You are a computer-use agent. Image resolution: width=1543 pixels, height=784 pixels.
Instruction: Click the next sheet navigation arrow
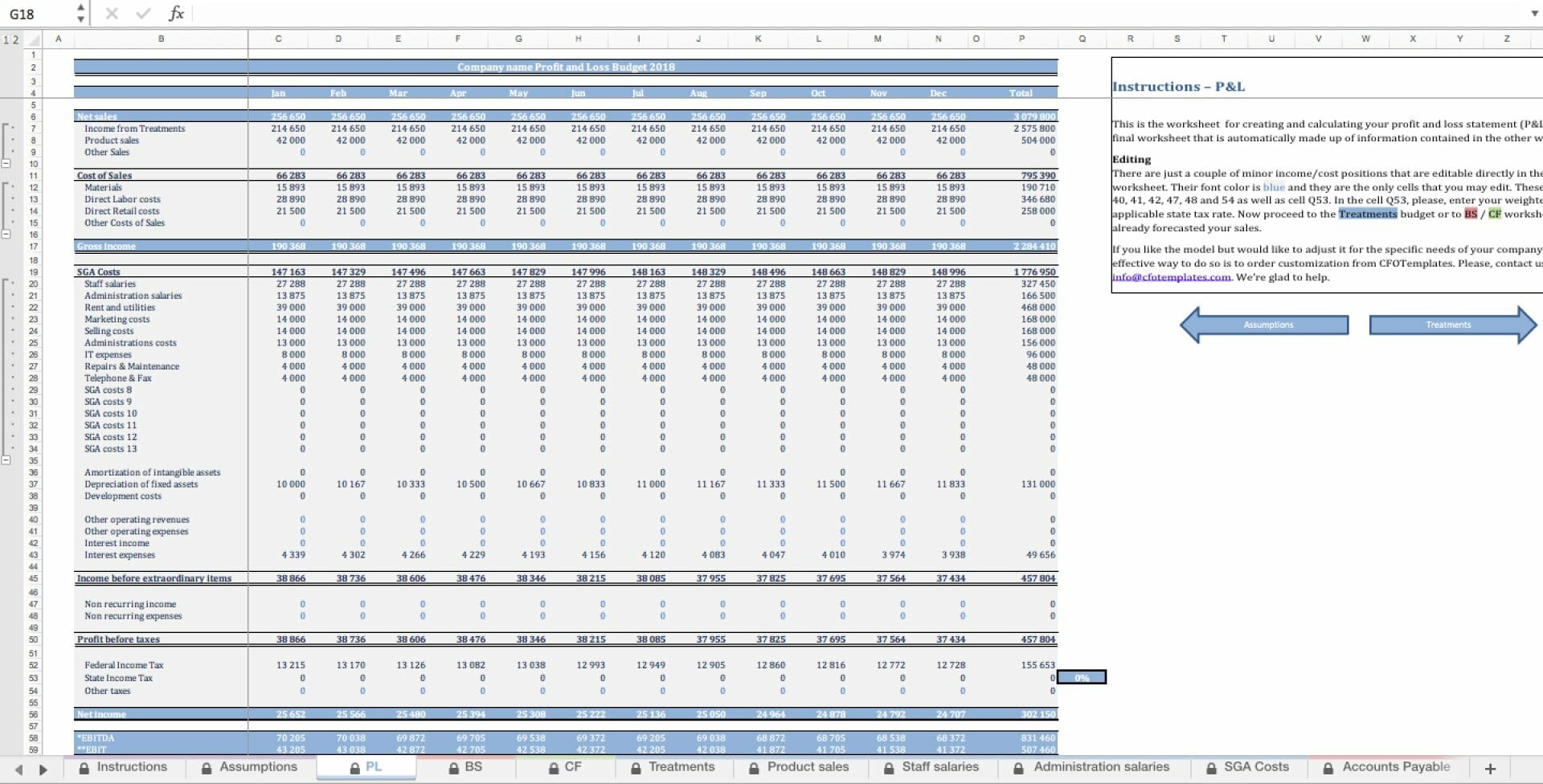(43, 769)
